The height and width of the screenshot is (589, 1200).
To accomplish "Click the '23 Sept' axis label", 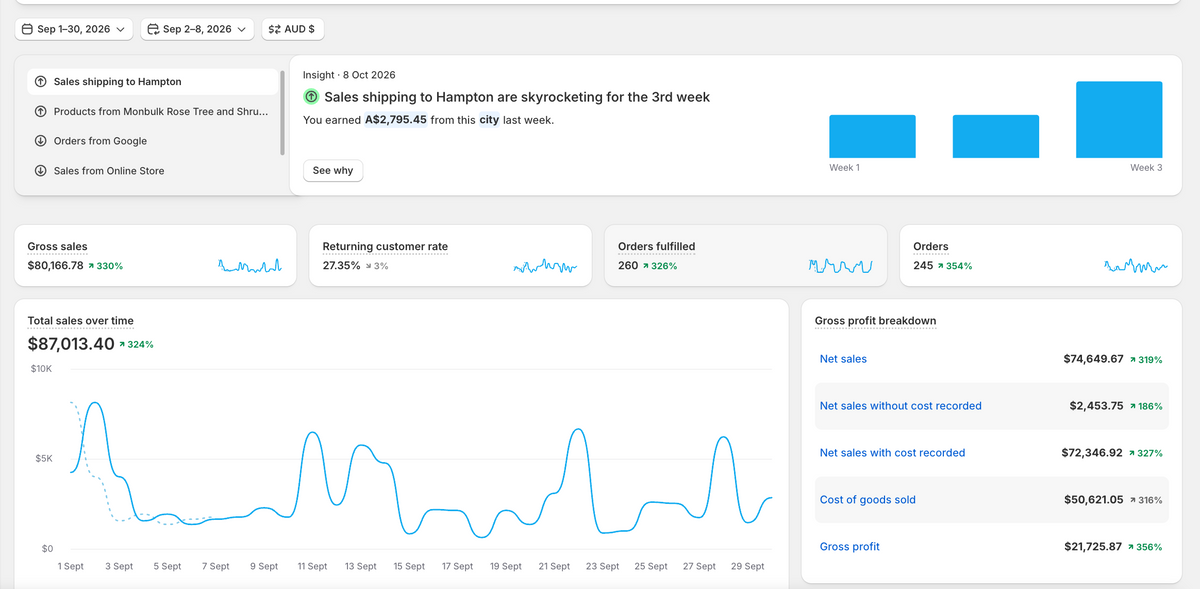I will click(x=602, y=566).
